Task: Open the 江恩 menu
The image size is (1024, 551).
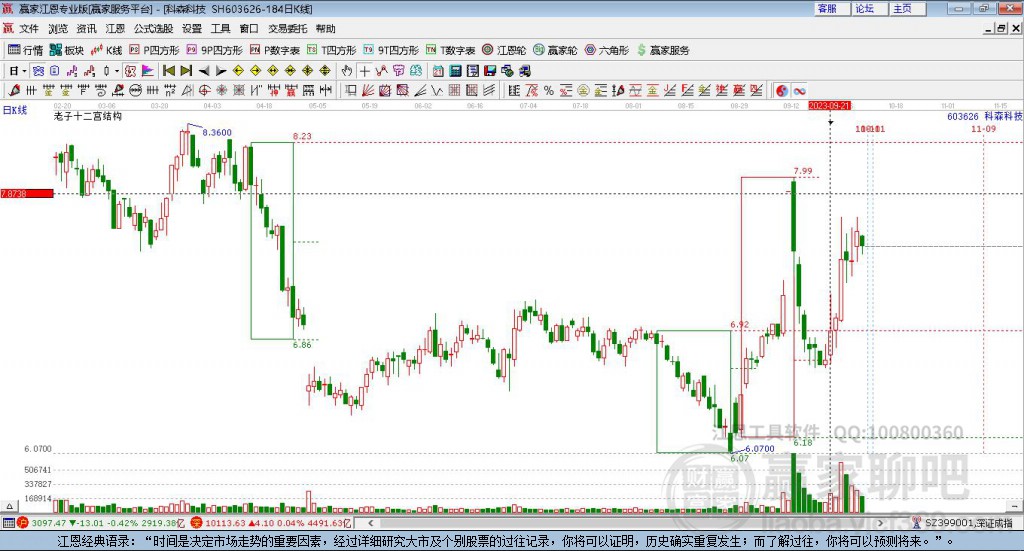Action: (x=115, y=29)
